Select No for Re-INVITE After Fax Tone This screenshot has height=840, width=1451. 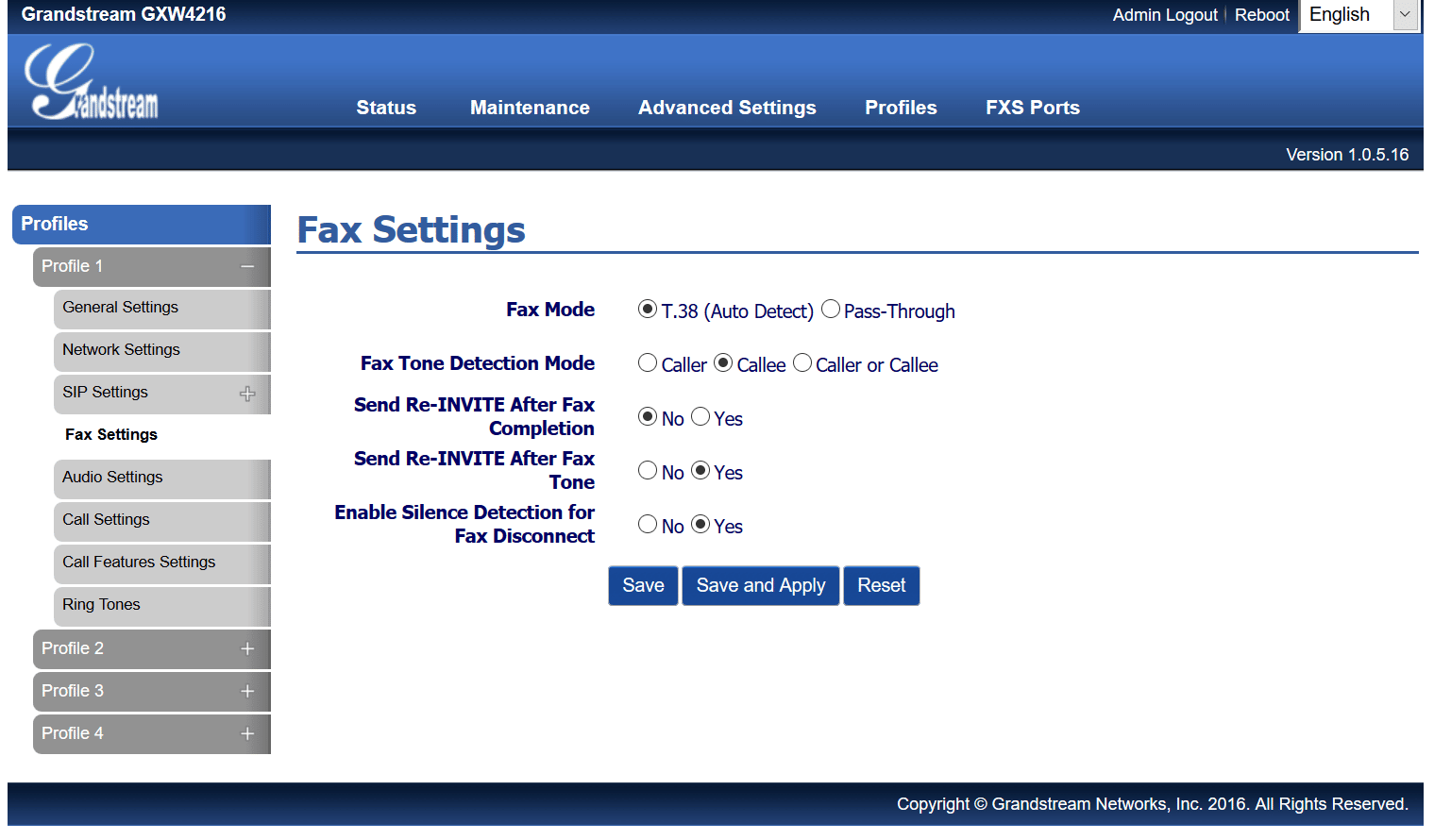point(648,471)
